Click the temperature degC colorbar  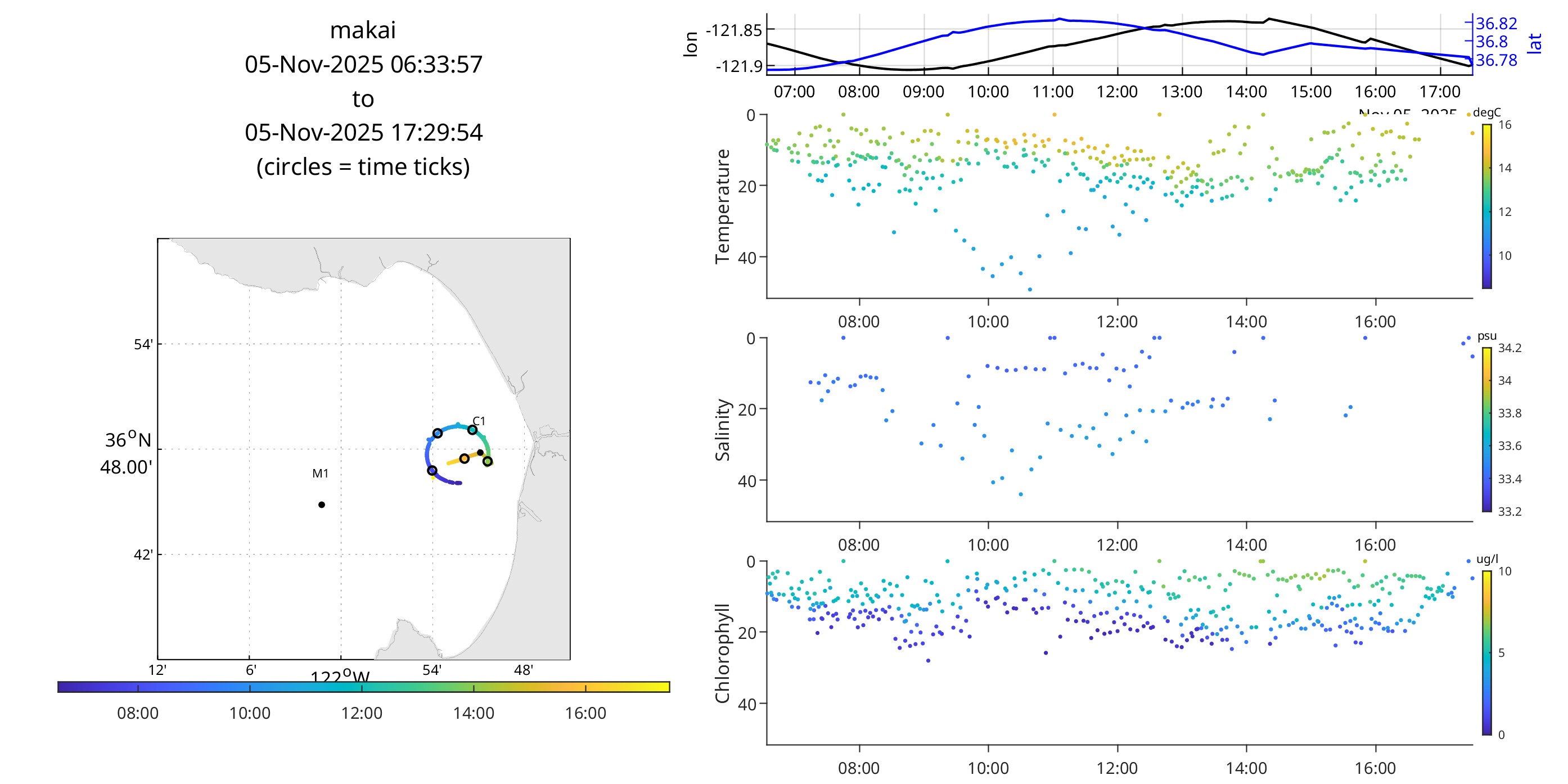[x=1486, y=206]
